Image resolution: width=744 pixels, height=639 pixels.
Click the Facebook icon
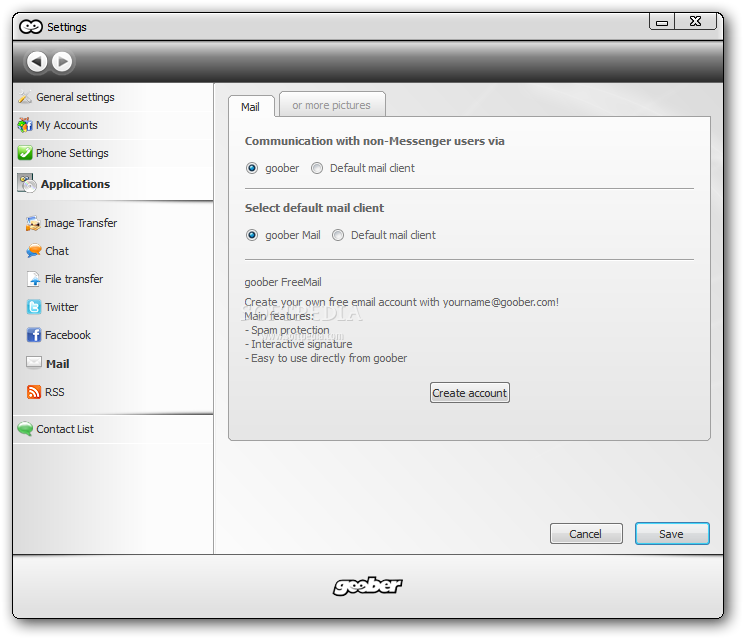34,335
